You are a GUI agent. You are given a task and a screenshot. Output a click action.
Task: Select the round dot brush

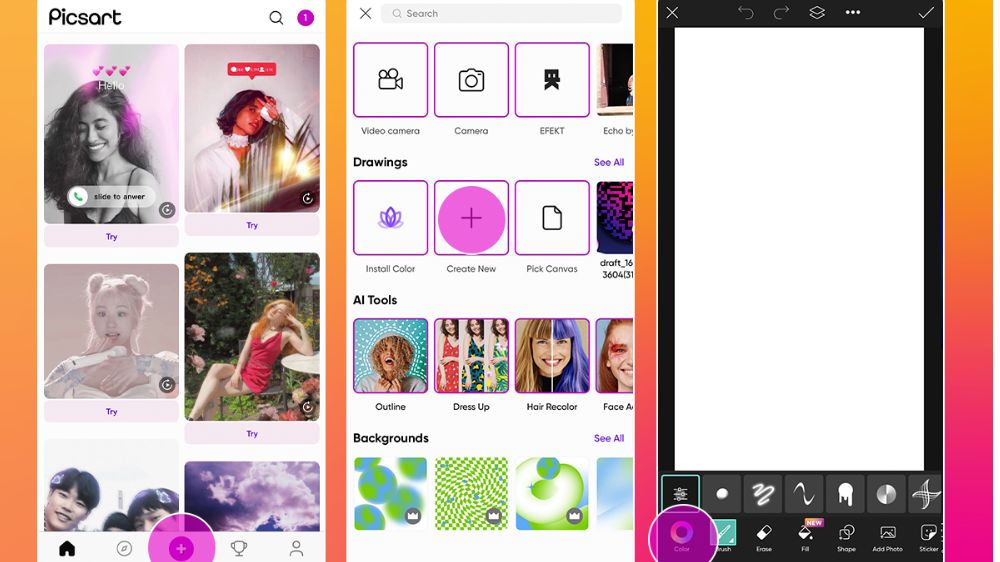pyautogui.click(x=722, y=494)
